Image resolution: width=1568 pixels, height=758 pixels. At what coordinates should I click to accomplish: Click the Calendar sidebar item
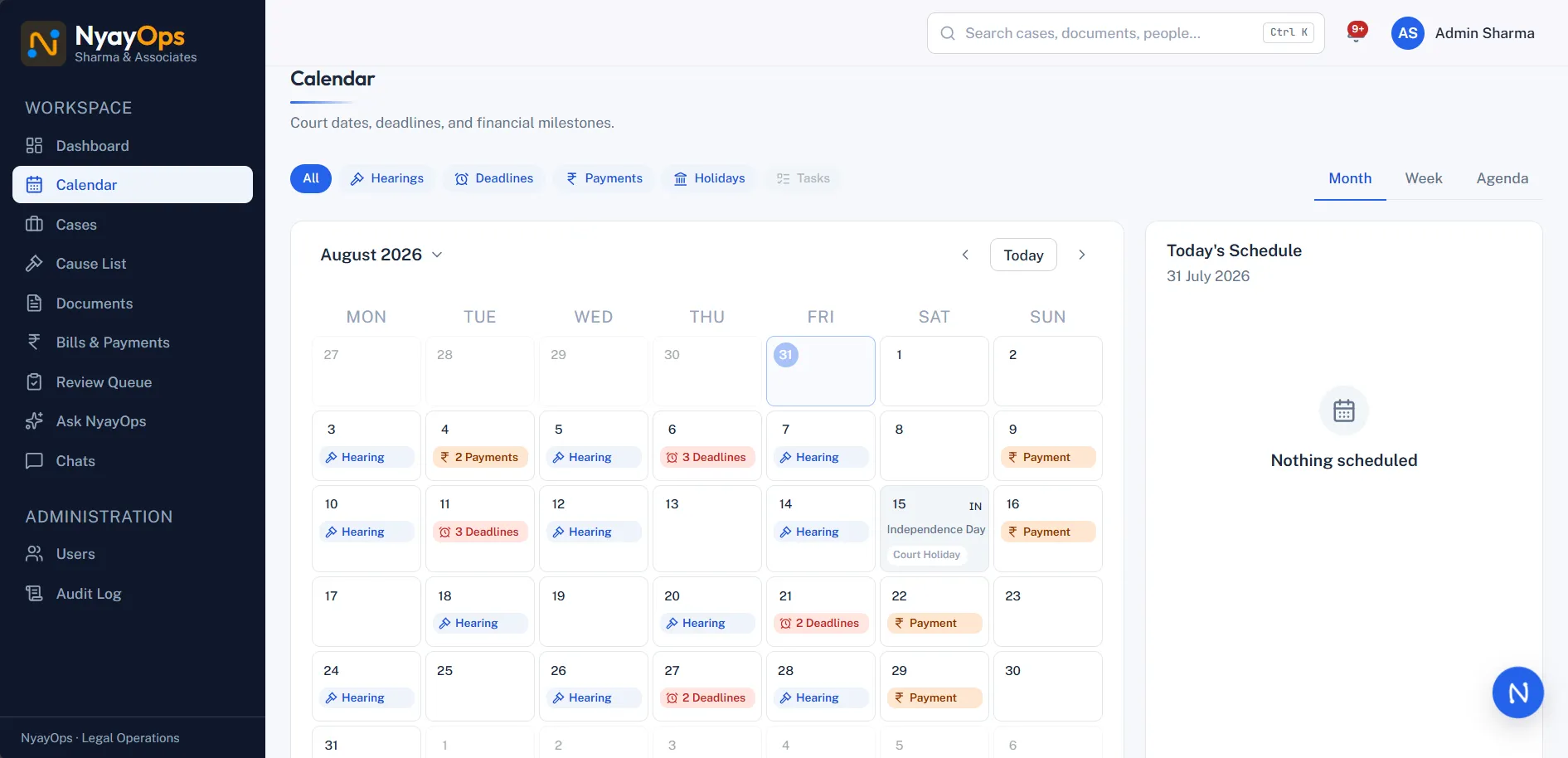pyautogui.click(x=133, y=185)
